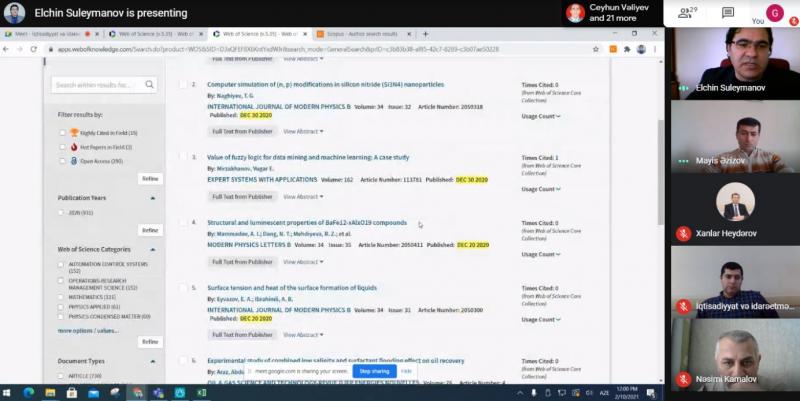This screenshot has height=401, width=800.
Task: Open 'Usage Count' dropdown for result 2
Action: coord(541,116)
